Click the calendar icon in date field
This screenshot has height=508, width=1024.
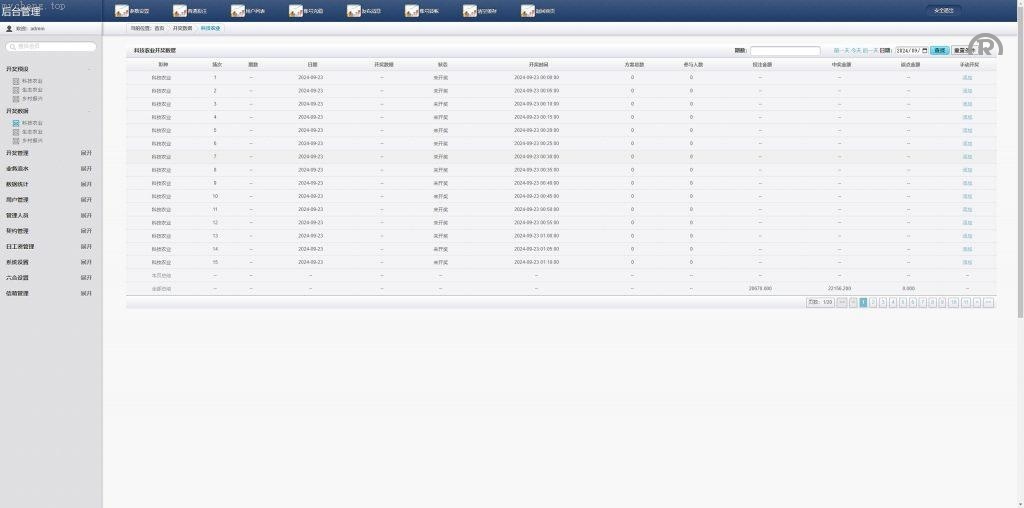(924, 50)
